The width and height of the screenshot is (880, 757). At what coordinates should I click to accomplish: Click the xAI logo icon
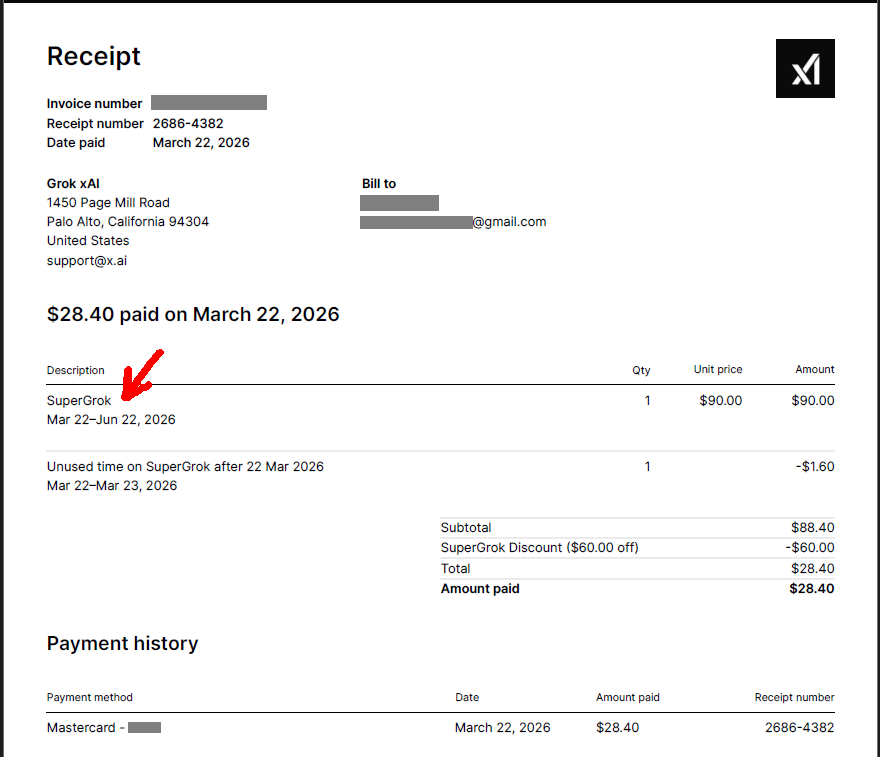(x=805, y=68)
